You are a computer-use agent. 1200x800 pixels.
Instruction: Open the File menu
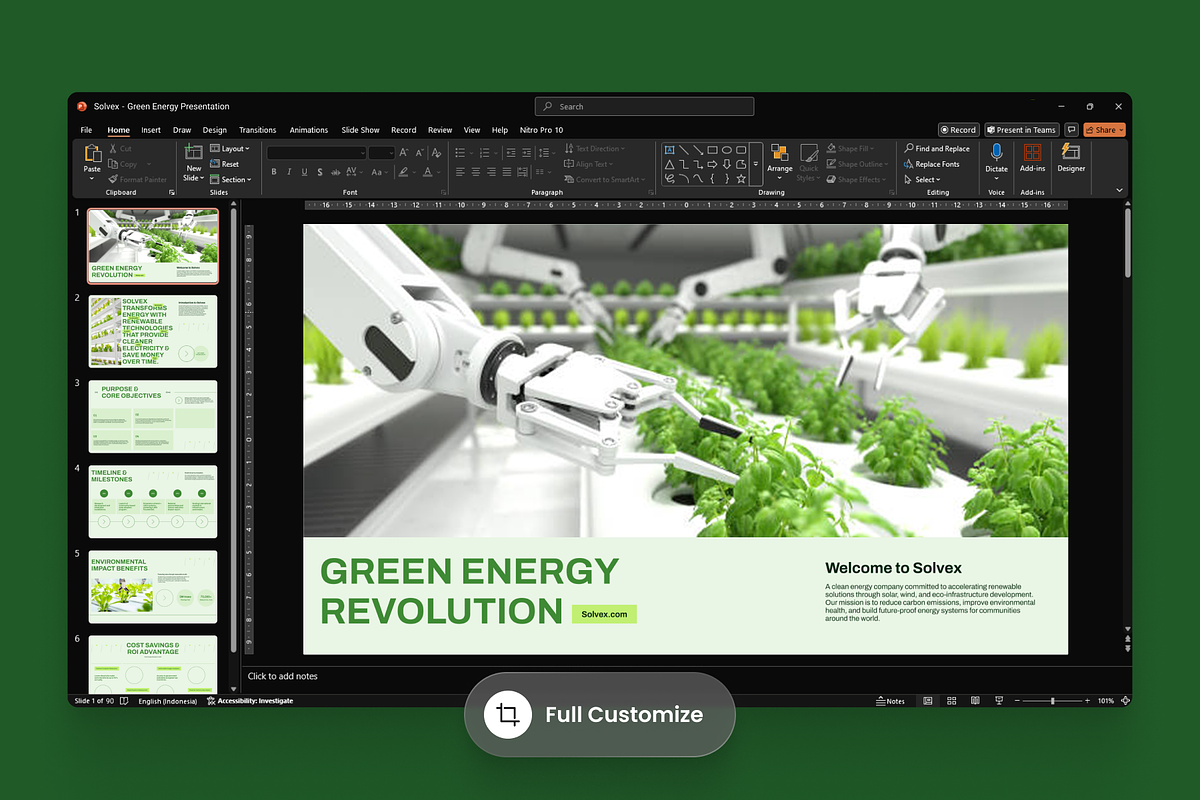tap(86, 130)
